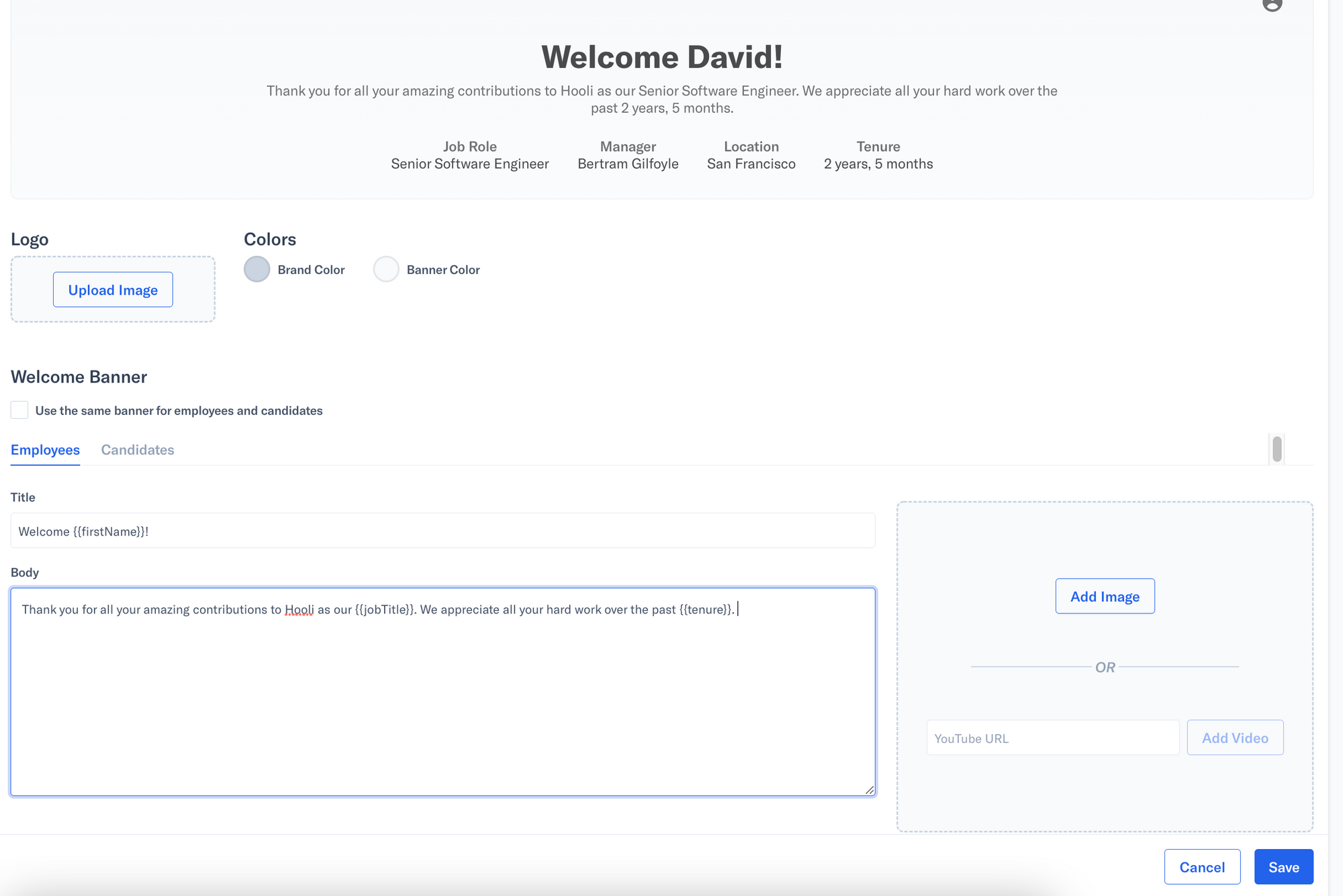The height and width of the screenshot is (896, 1343).
Task: Focus the Body text area
Action: tap(443, 692)
